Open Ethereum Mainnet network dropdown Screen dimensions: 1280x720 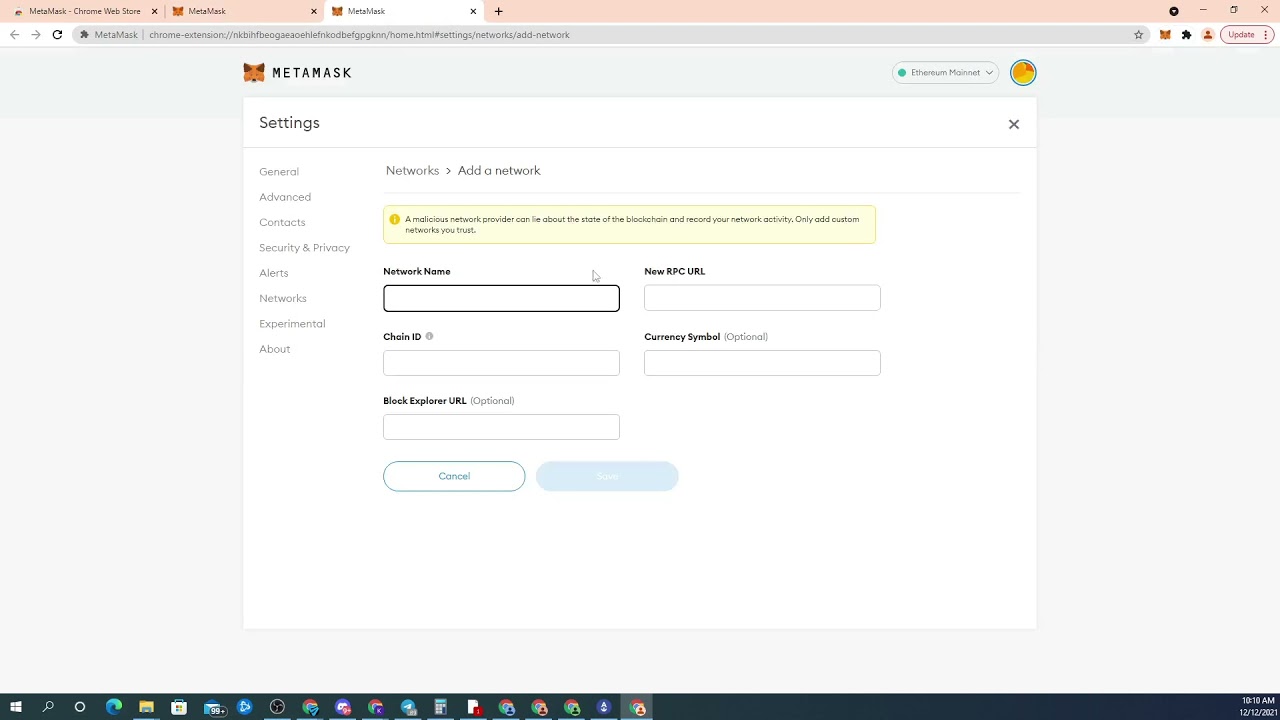pyautogui.click(x=945, y=72)
